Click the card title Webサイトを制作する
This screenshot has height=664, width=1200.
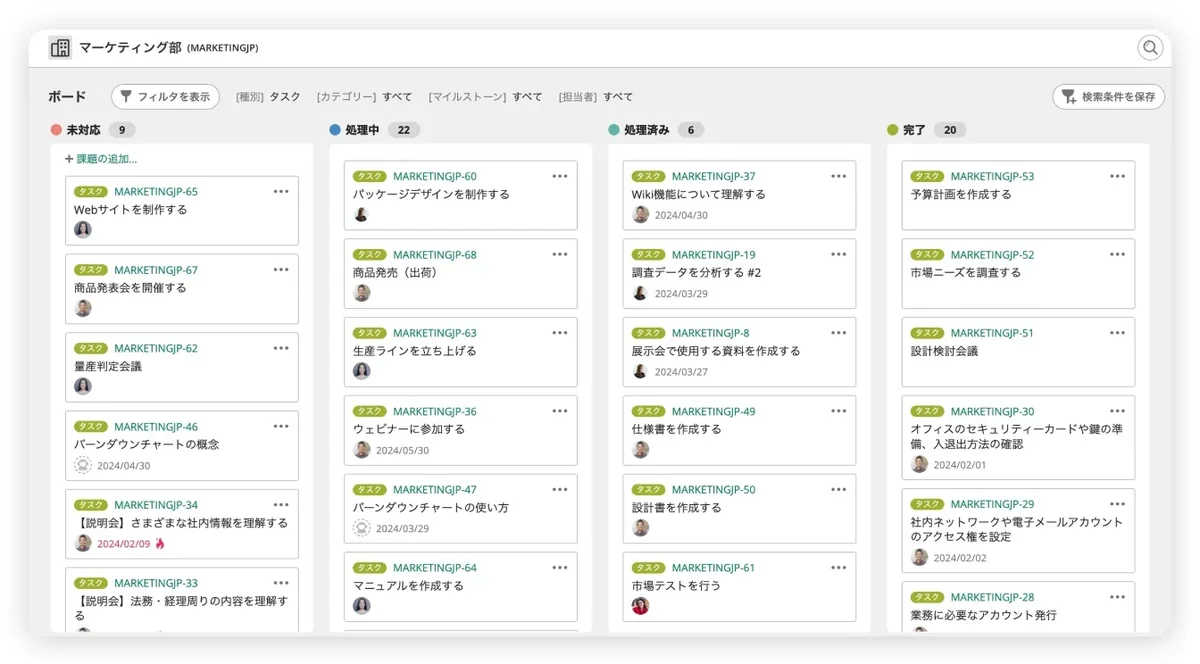point(130,210)
